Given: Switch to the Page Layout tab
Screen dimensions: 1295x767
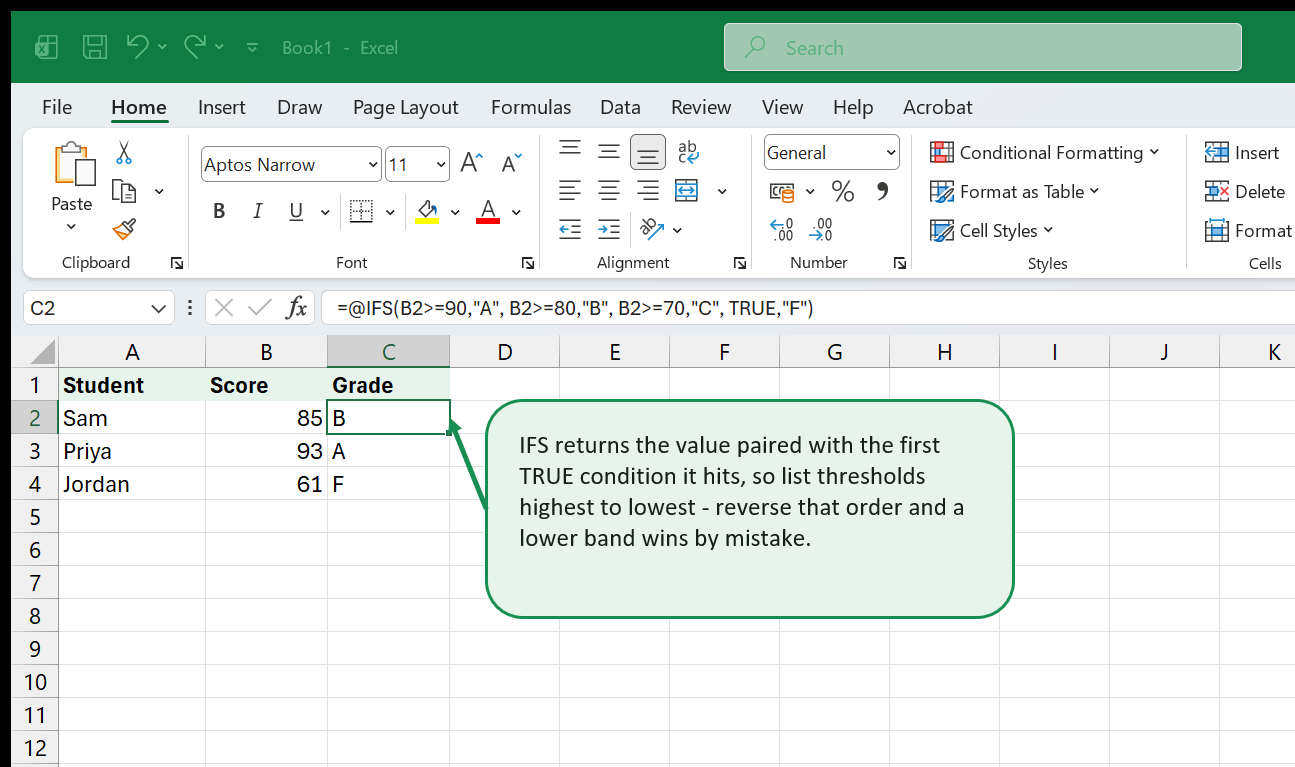Looking at the screenshot, I should coord(405,107).
